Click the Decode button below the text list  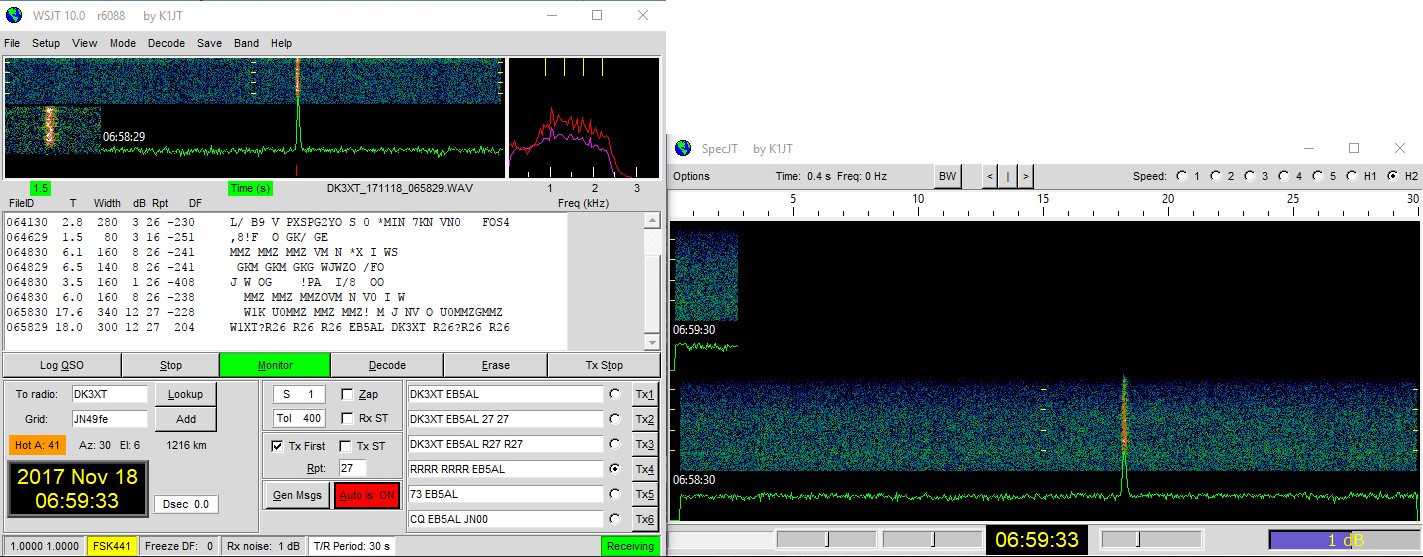(x=387, y=365)
